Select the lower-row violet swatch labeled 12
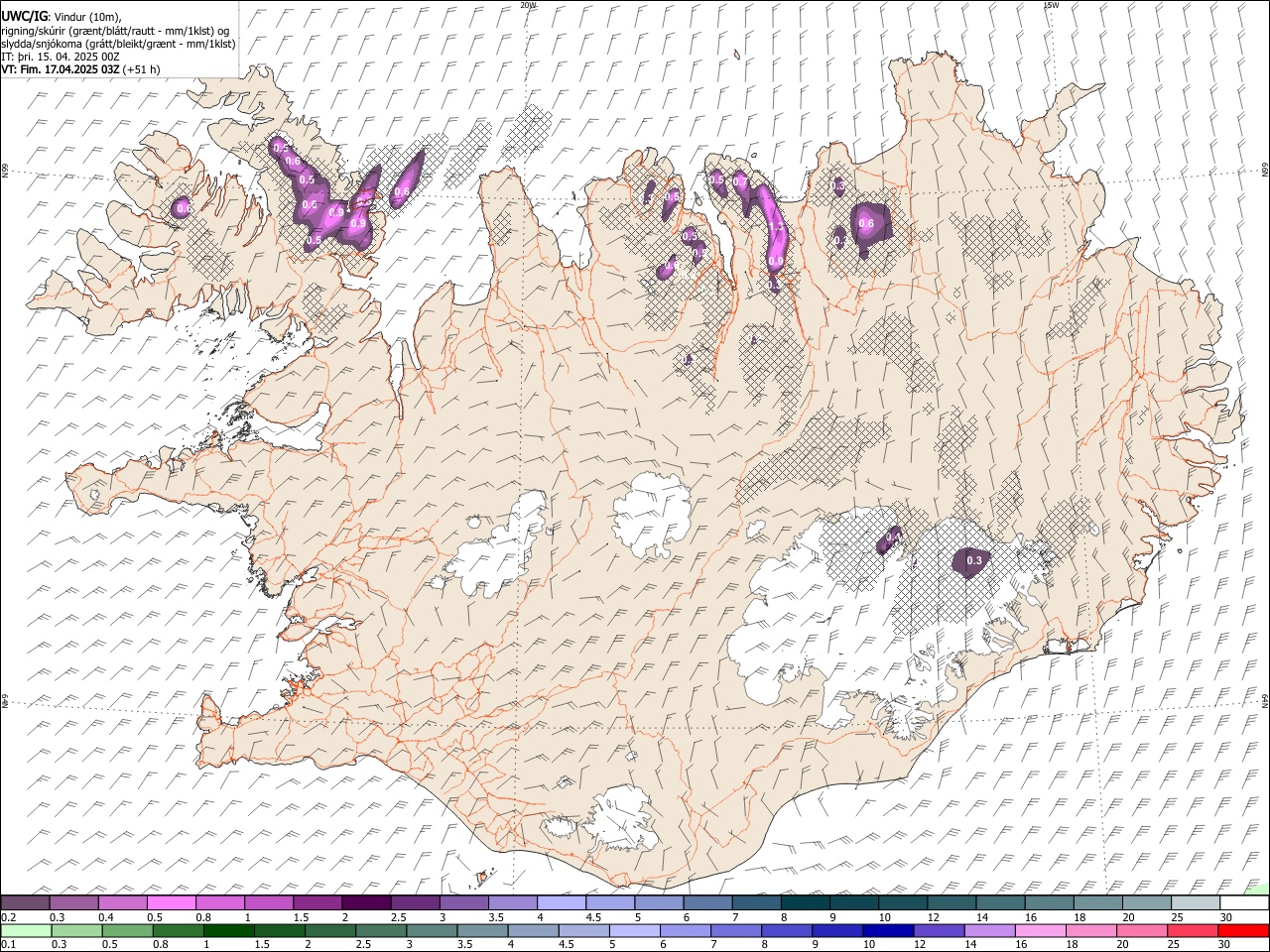This screenshot has height=952, width=1270. pos(939,930)
